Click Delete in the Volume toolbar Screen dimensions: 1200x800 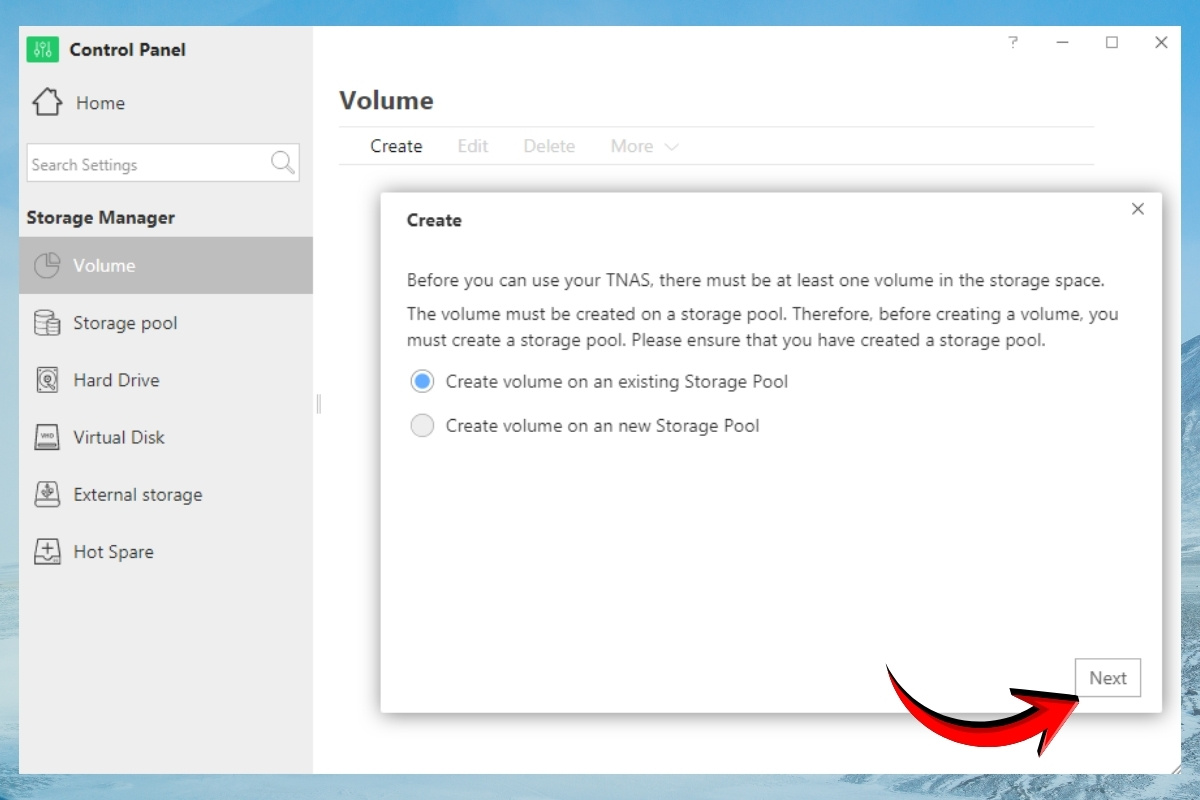tap(549, 146)
